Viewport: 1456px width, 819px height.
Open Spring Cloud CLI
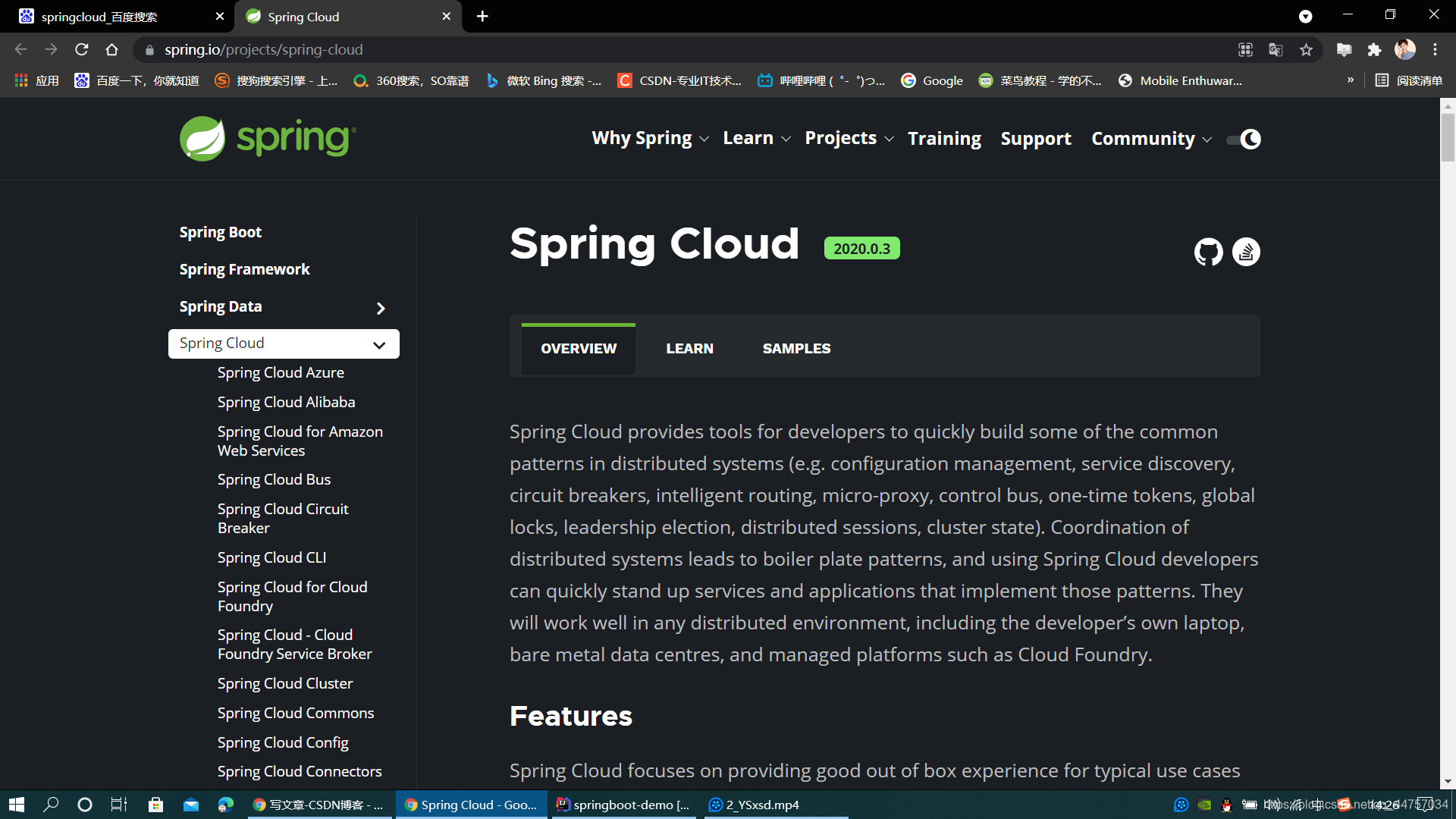(271, 557)
